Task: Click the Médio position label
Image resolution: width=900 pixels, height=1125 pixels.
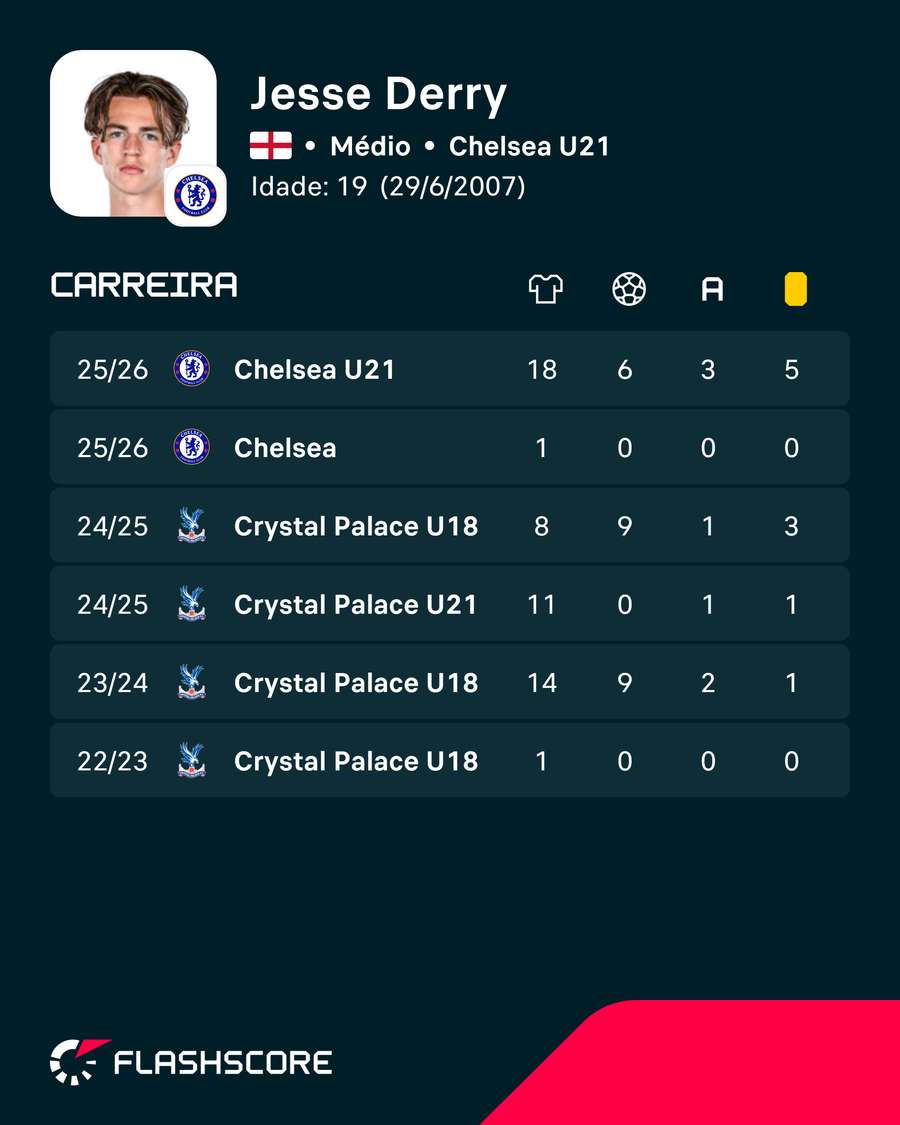Action: point(370,146)
